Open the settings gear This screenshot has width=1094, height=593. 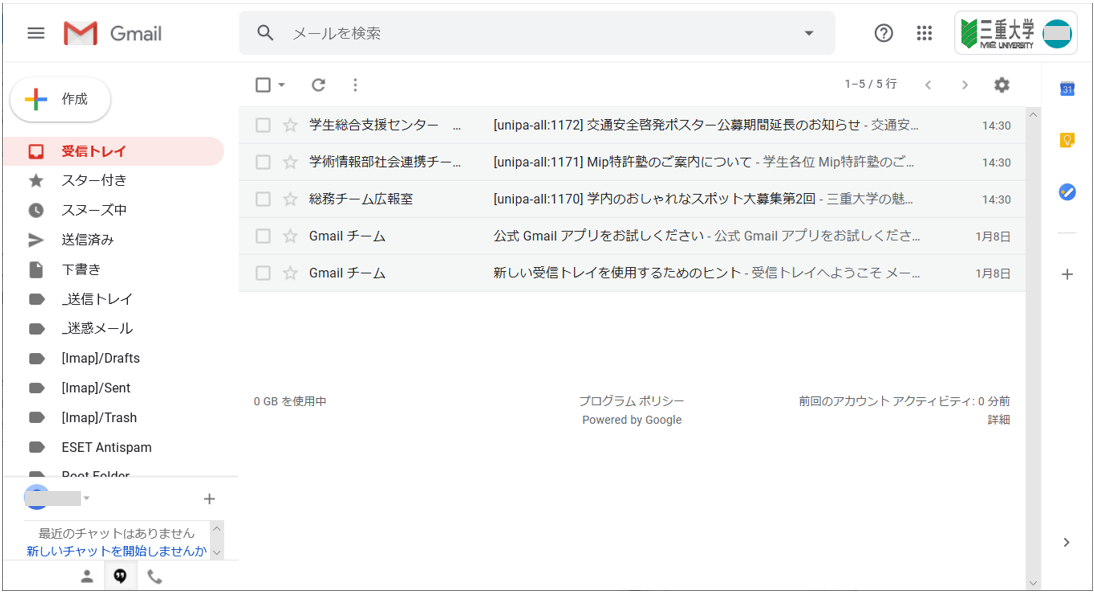pyautogui.click(x=1001, y=84)
